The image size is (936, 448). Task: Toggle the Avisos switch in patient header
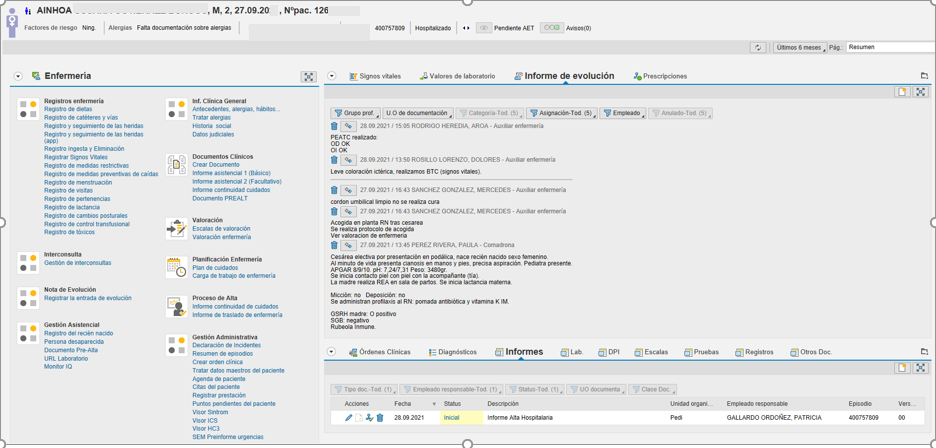tap(550, 28)
